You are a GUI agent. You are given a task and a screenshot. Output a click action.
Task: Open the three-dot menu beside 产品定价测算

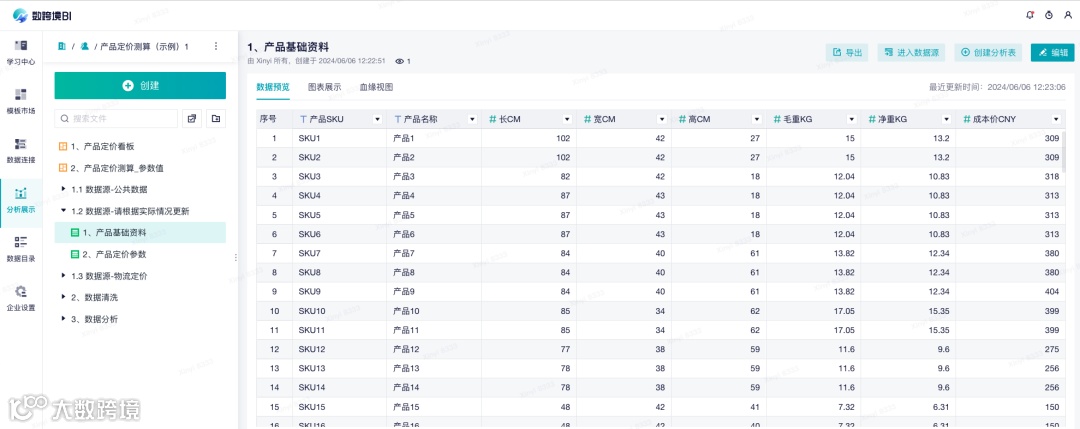click(216, 46)
